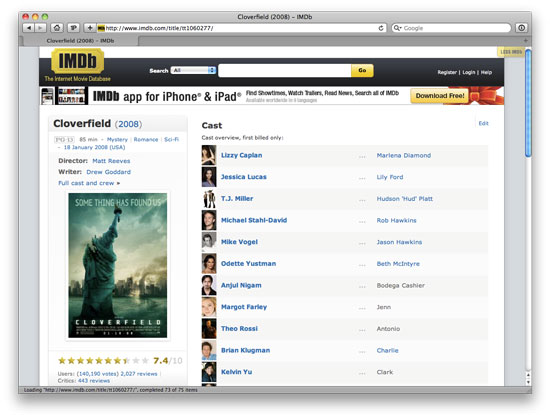Click the toolbar button right of the home icon
The image size is (550, 415).
click(73, 28)
